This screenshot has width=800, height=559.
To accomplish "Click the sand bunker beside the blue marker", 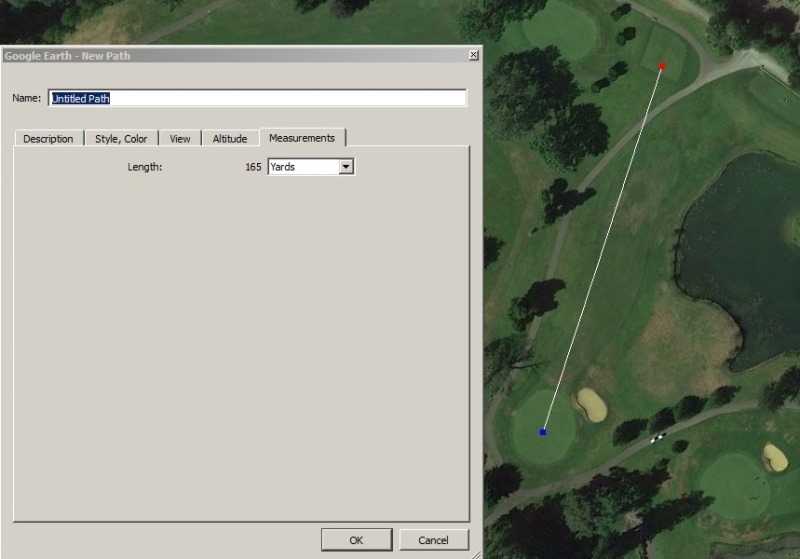I will coord(592,404).
